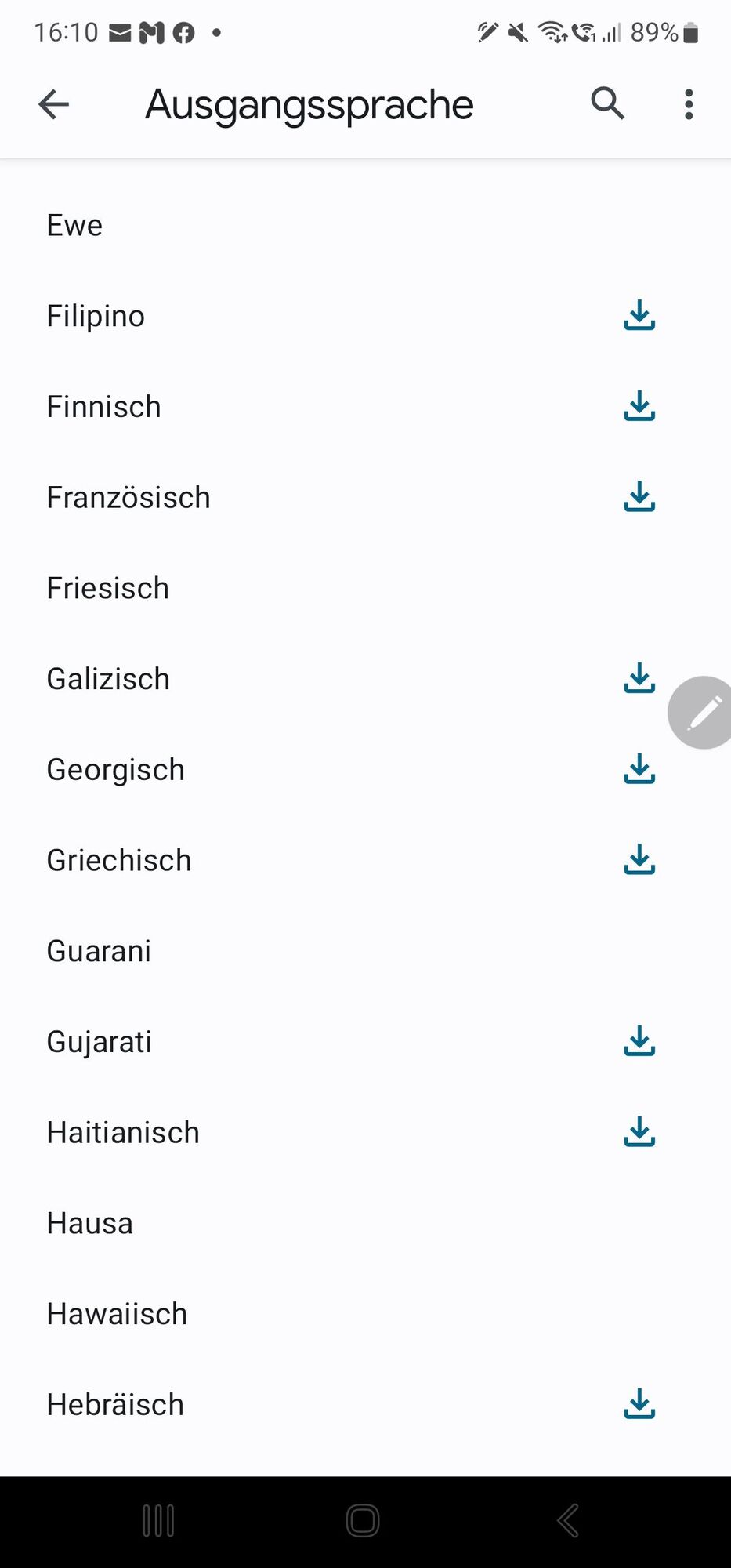Download Georgisch offline translation

point(639,769)
